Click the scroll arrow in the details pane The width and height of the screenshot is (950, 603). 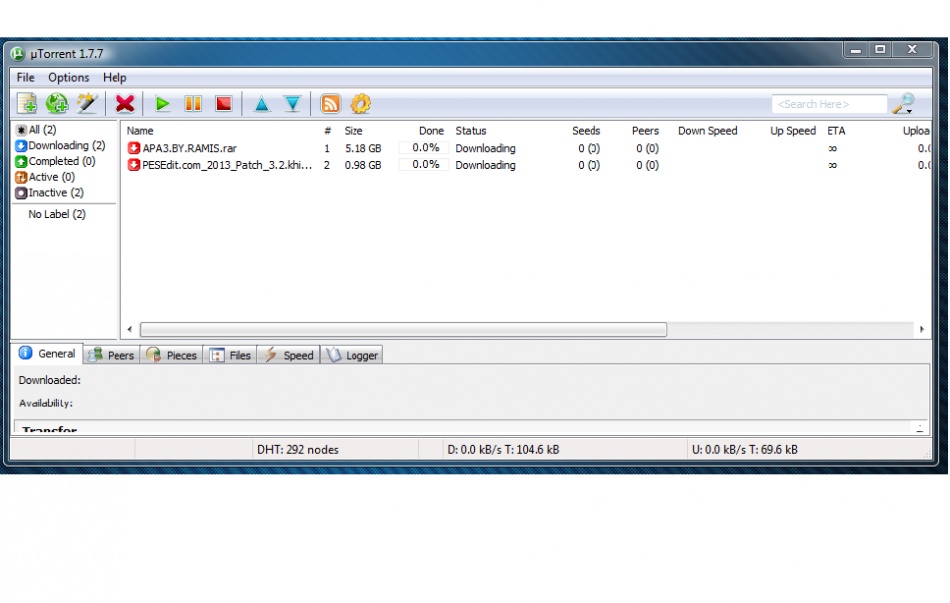pyautogui.click(x=920, y=427)
